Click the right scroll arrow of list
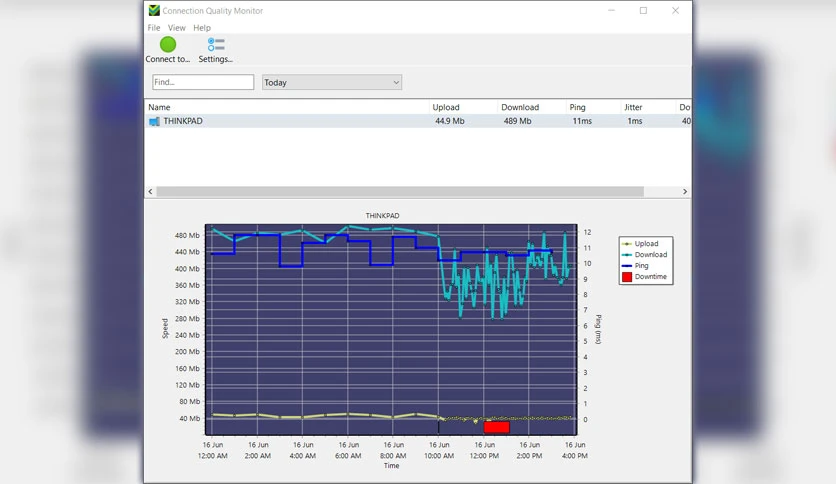 [x=685, y=191]
